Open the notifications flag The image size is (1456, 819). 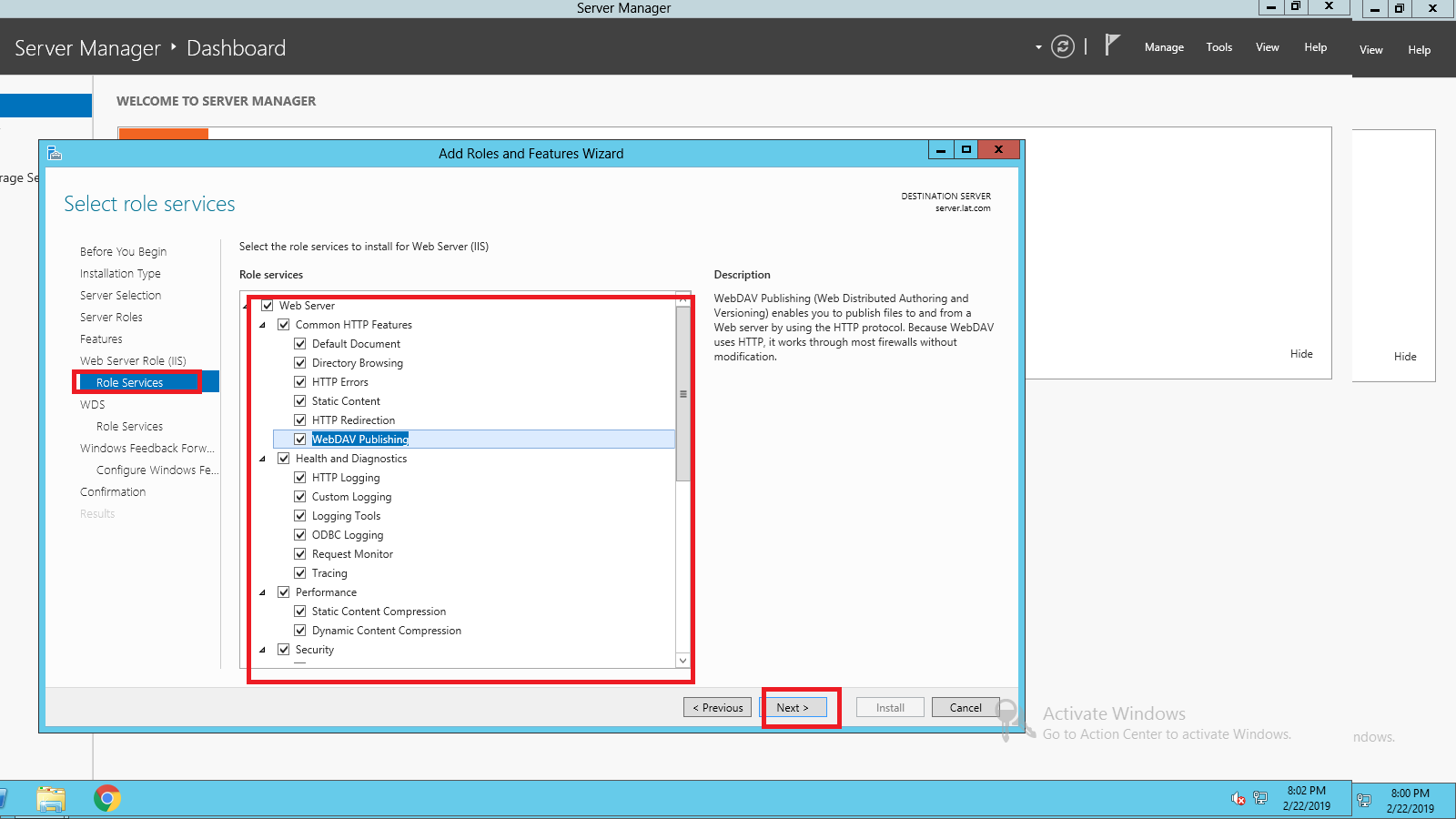(1111, 45)
